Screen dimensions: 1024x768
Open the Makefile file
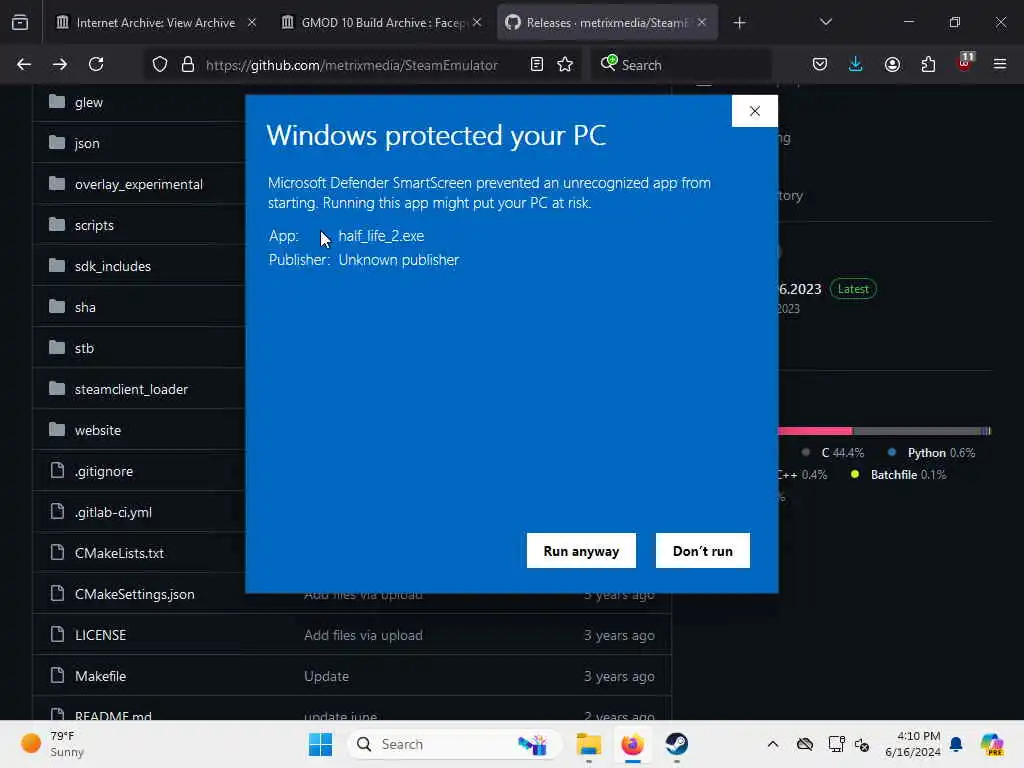(x=100, y=677)
